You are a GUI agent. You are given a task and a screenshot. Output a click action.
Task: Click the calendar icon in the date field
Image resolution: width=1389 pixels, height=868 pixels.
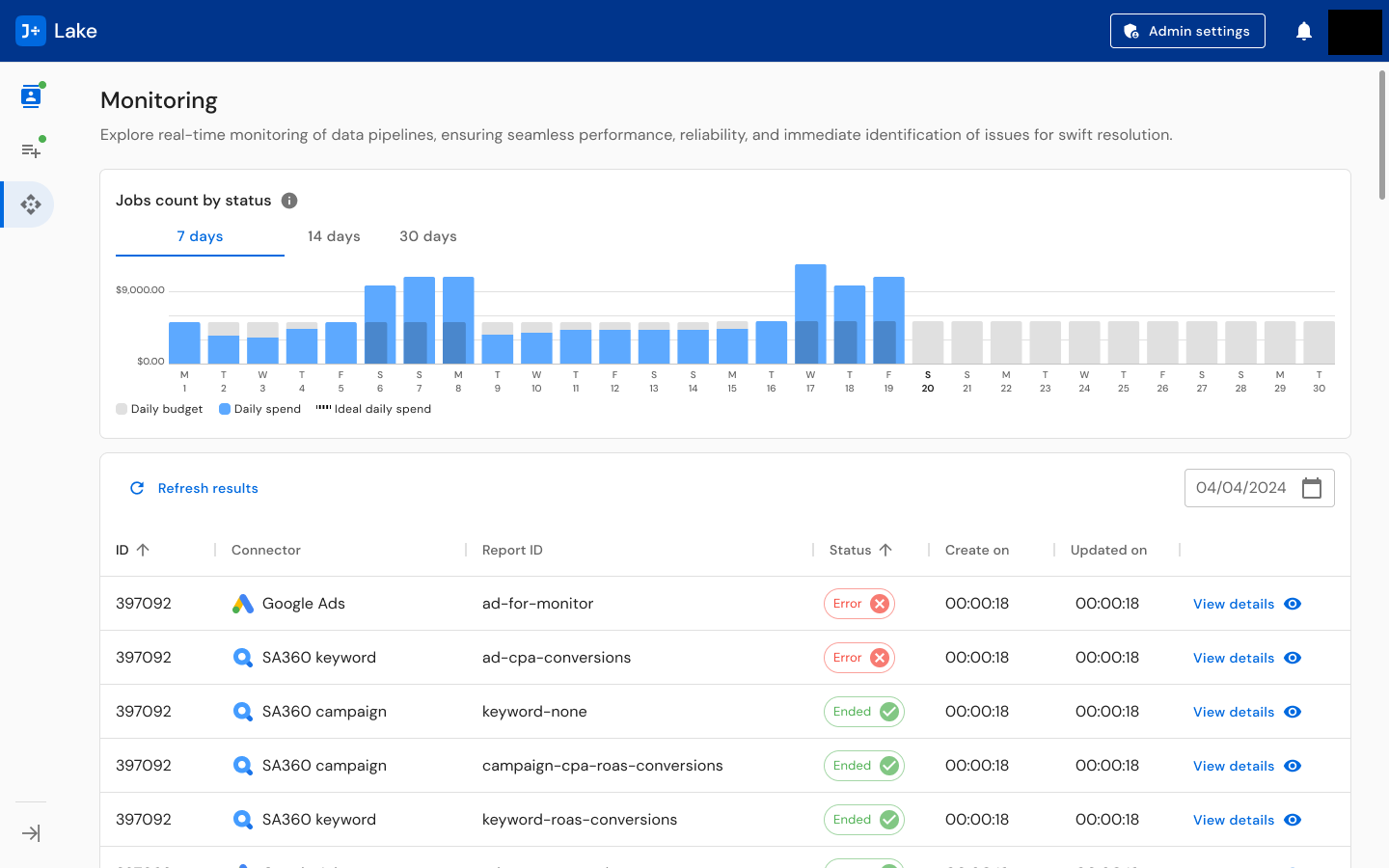(1311, 488)
